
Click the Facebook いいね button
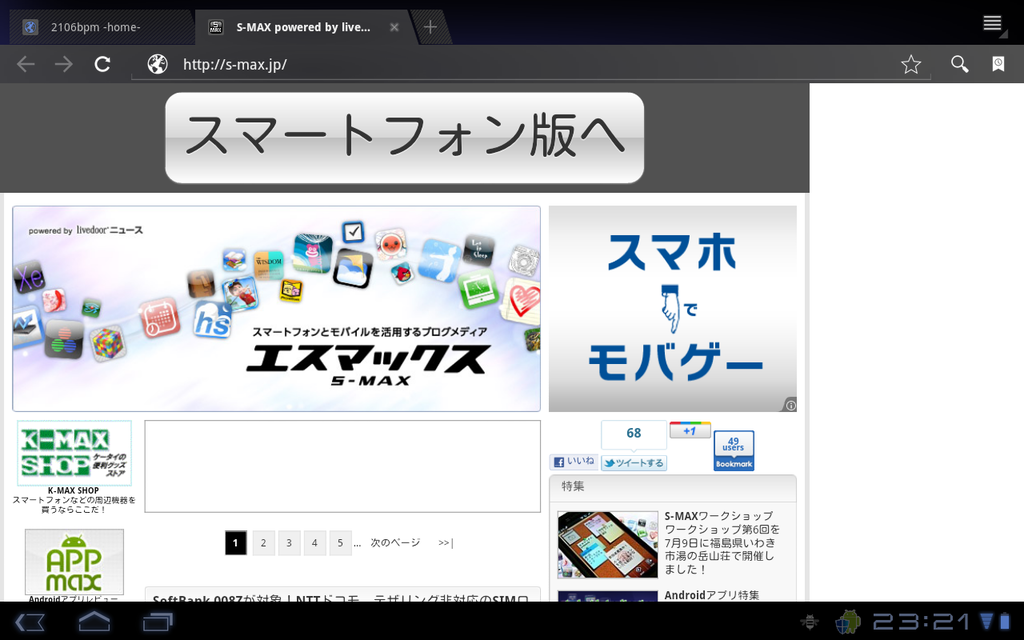574,462
